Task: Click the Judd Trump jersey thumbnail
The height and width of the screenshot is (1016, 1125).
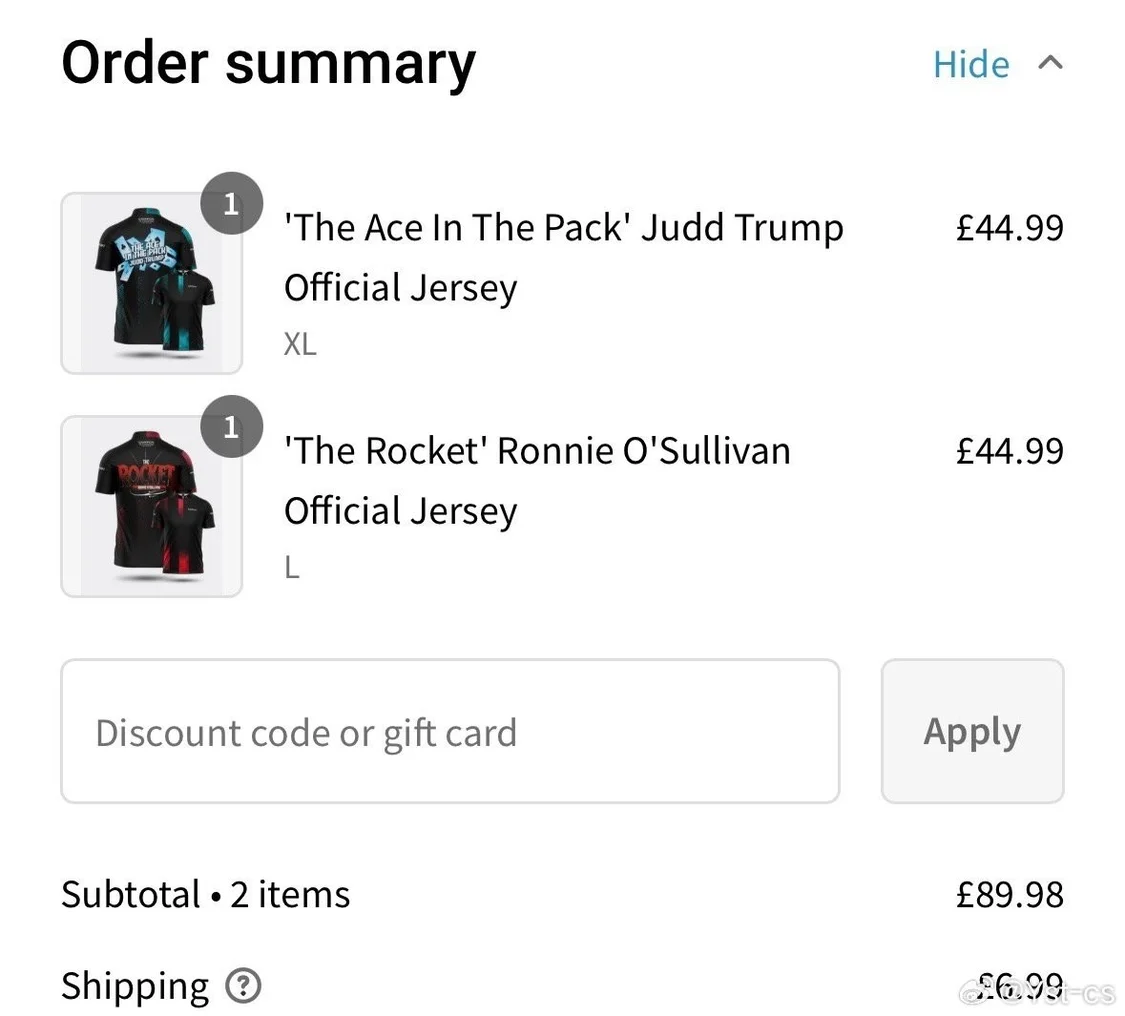Action: click(151, 283)
